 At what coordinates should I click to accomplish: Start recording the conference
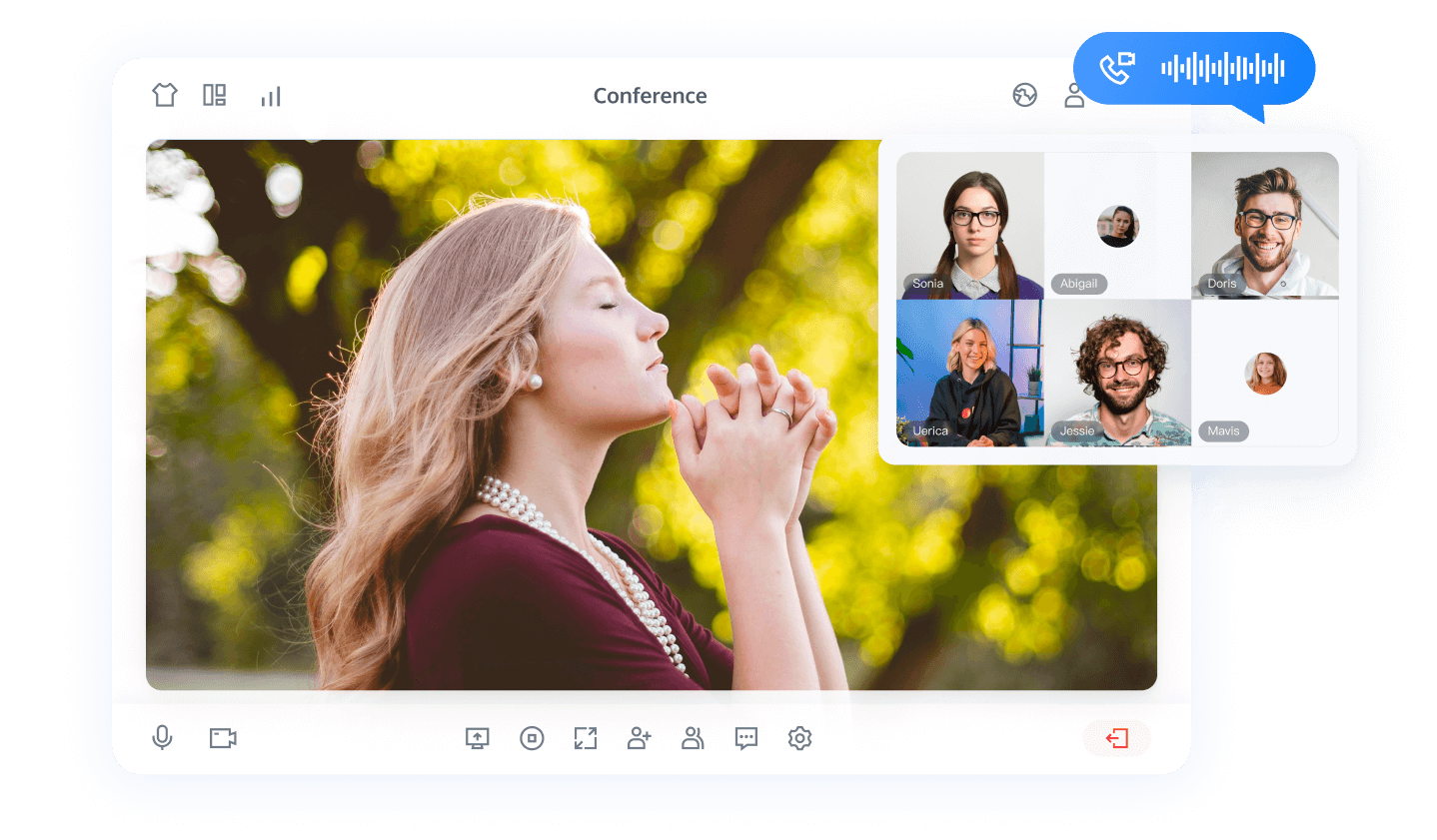pyautogui.click(x=532, y=738)
